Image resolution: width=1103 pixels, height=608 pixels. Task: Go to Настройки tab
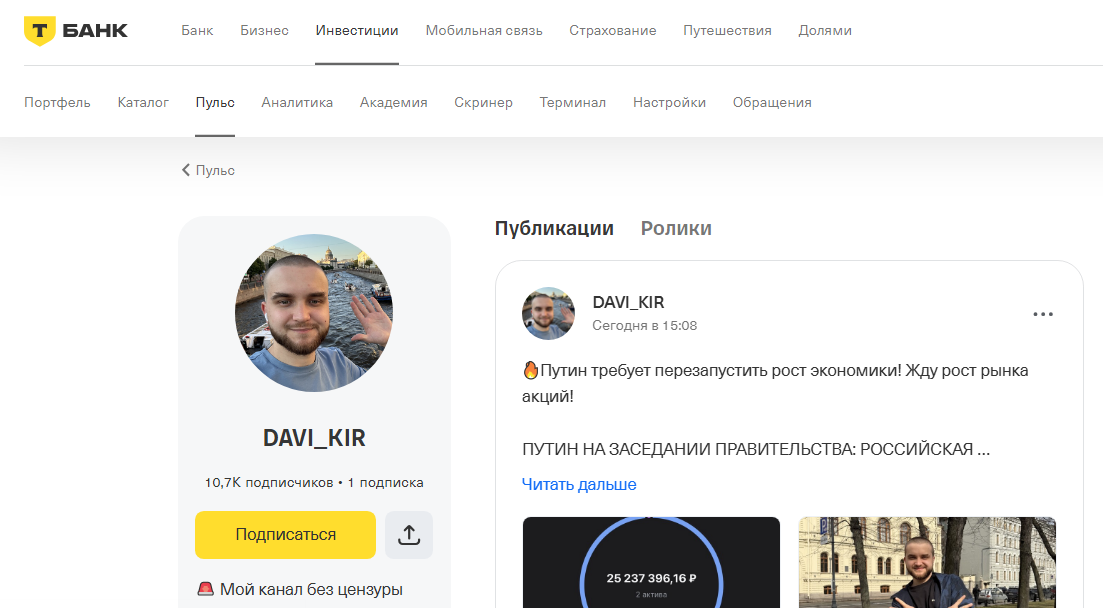[x=669, y=103]
